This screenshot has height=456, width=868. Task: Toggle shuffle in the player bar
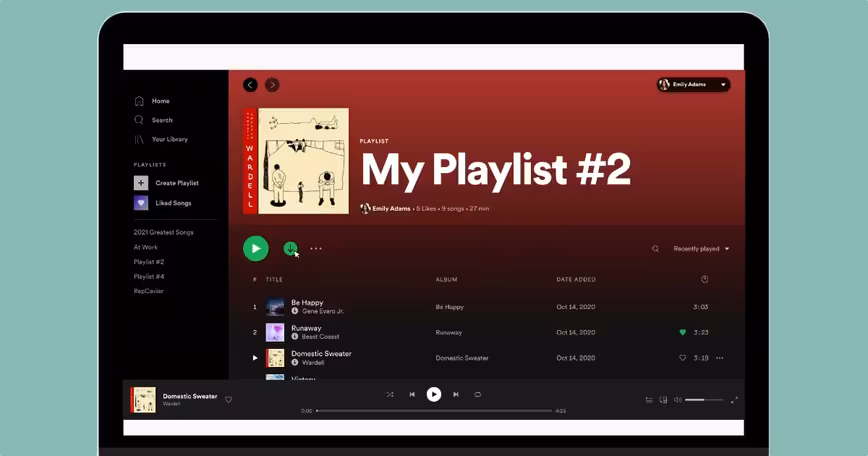(x=390, y=395)
